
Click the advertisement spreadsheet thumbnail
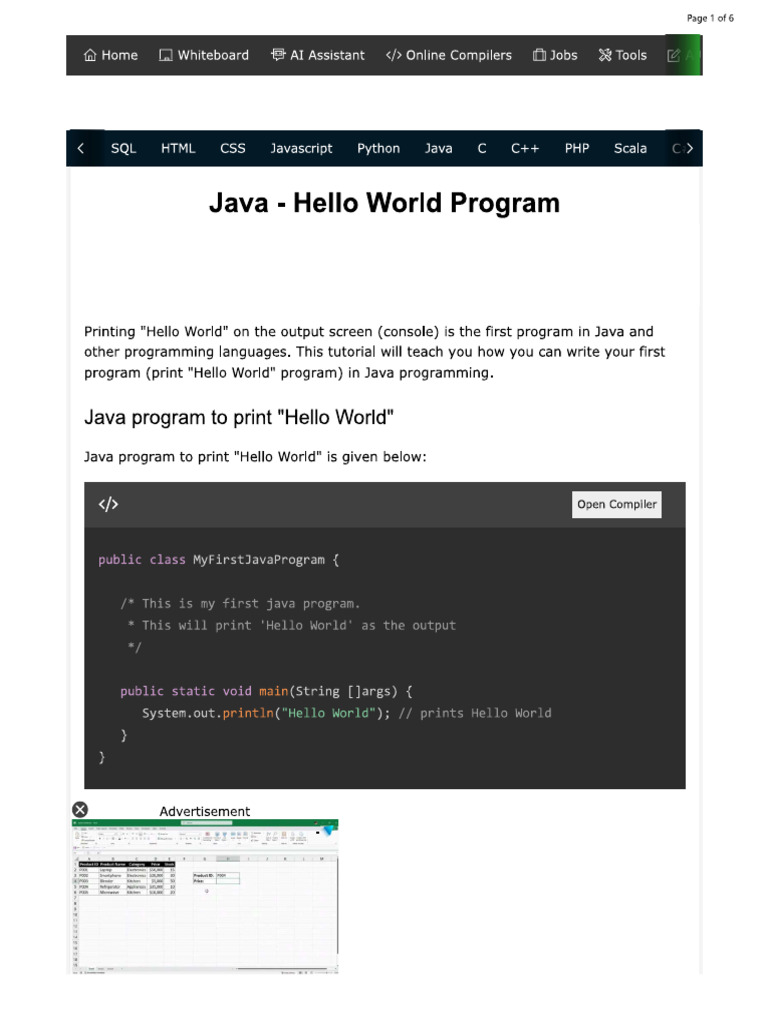click(205, 897)
